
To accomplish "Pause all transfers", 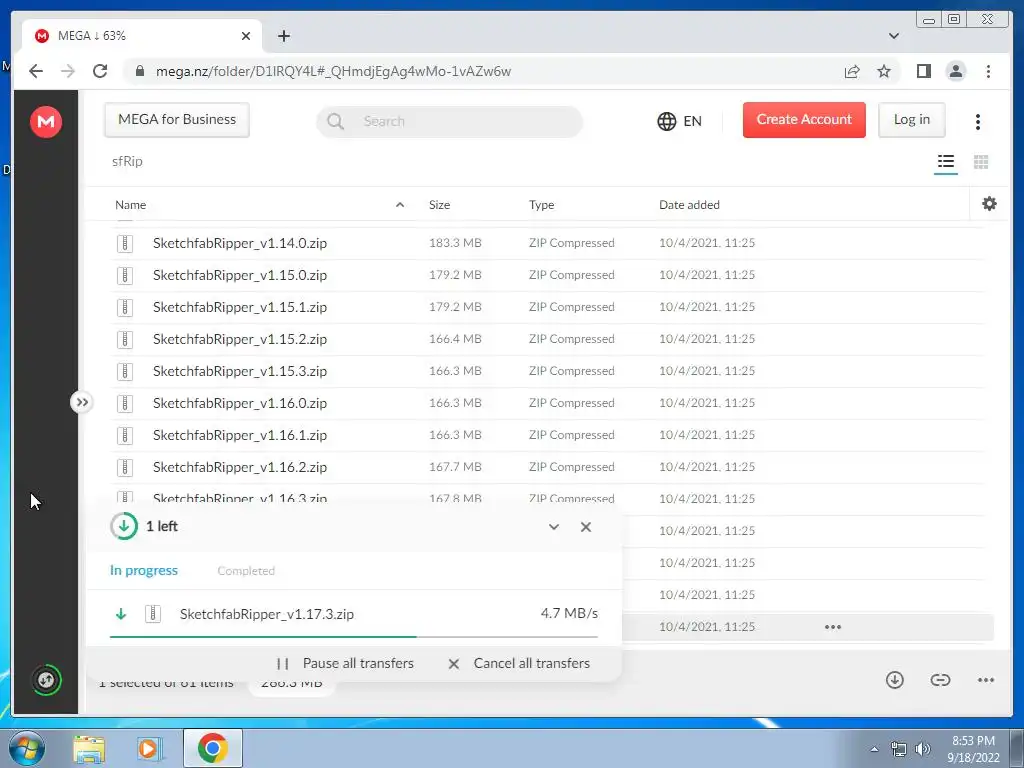I will [345, 664].
